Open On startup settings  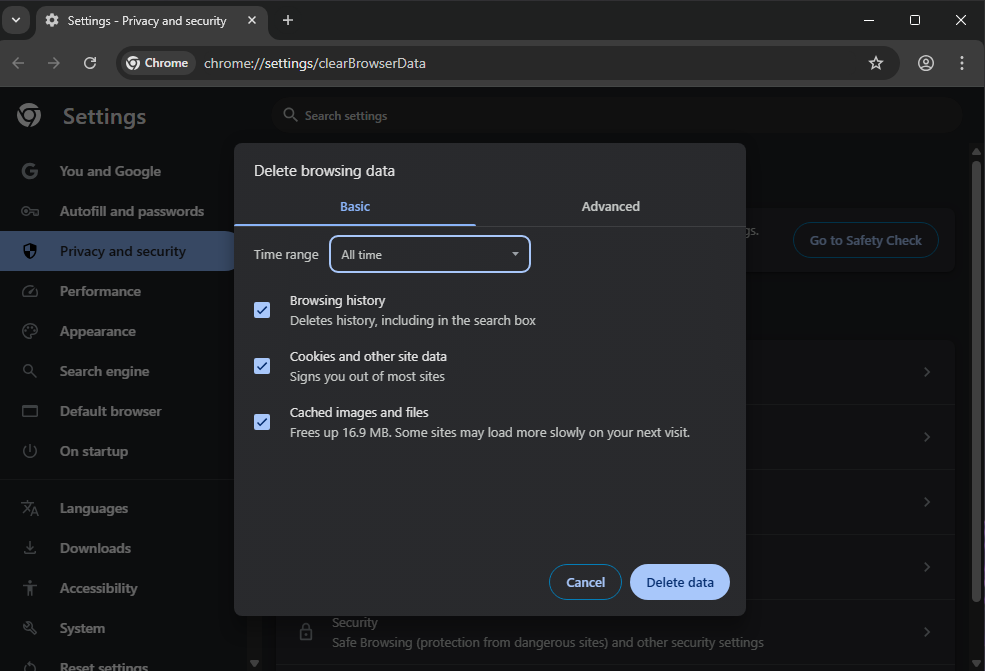(94, 451)
